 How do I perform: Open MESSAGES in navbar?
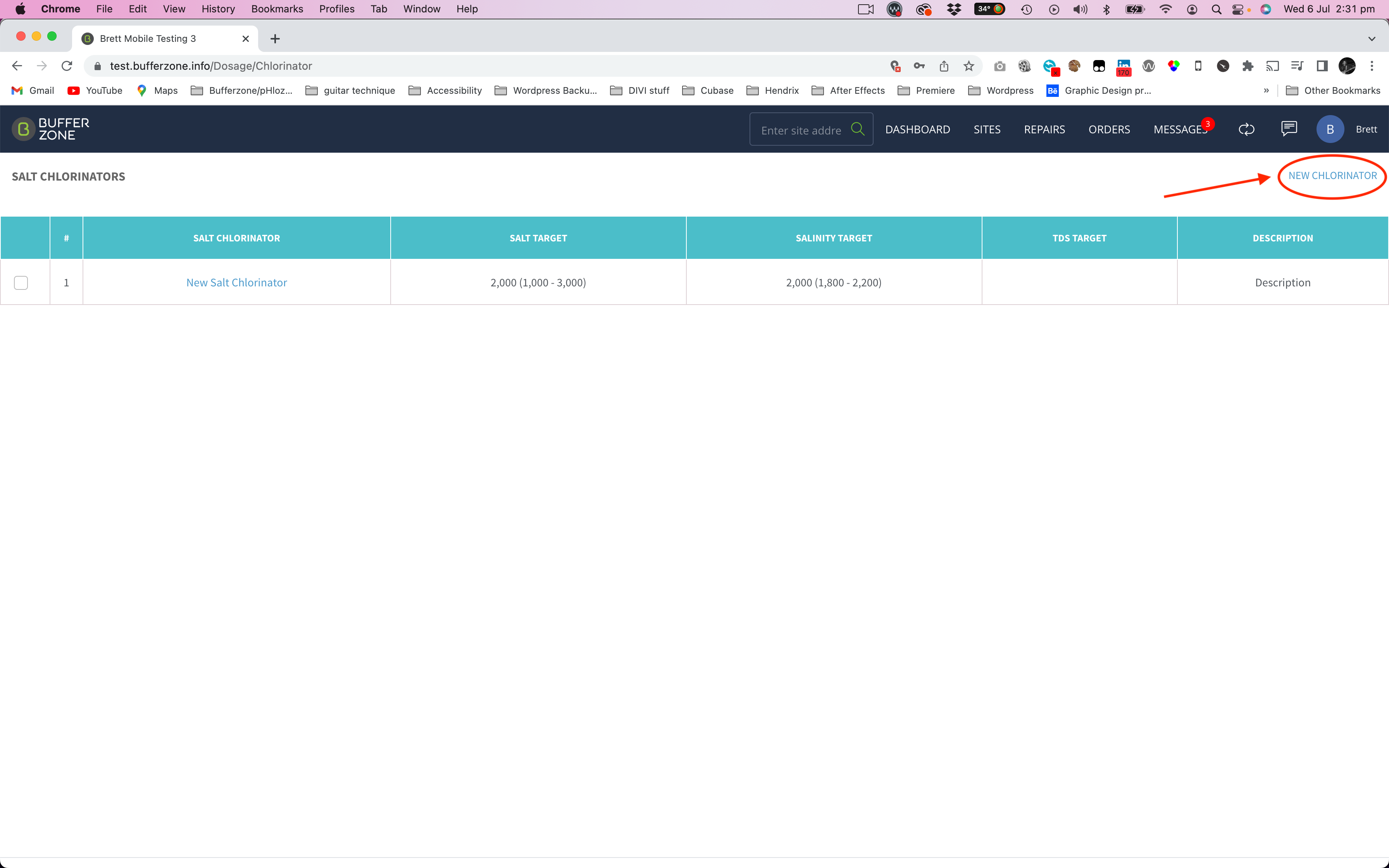tap(1180, 130)
